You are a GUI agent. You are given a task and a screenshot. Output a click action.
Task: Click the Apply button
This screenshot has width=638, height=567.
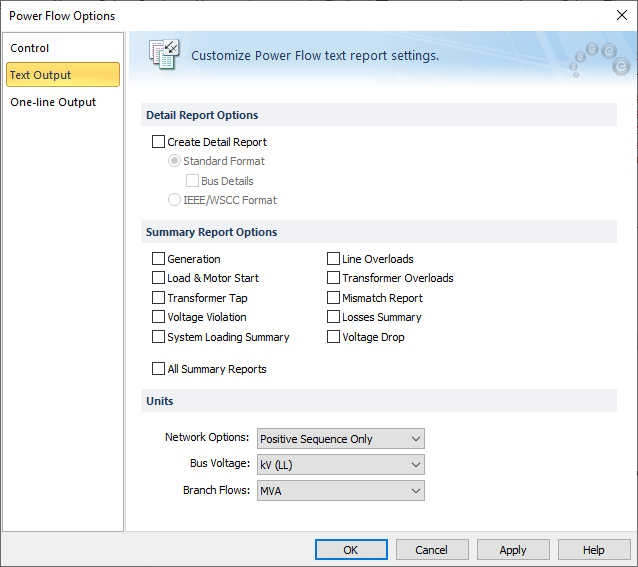click(x=513, y=550)
